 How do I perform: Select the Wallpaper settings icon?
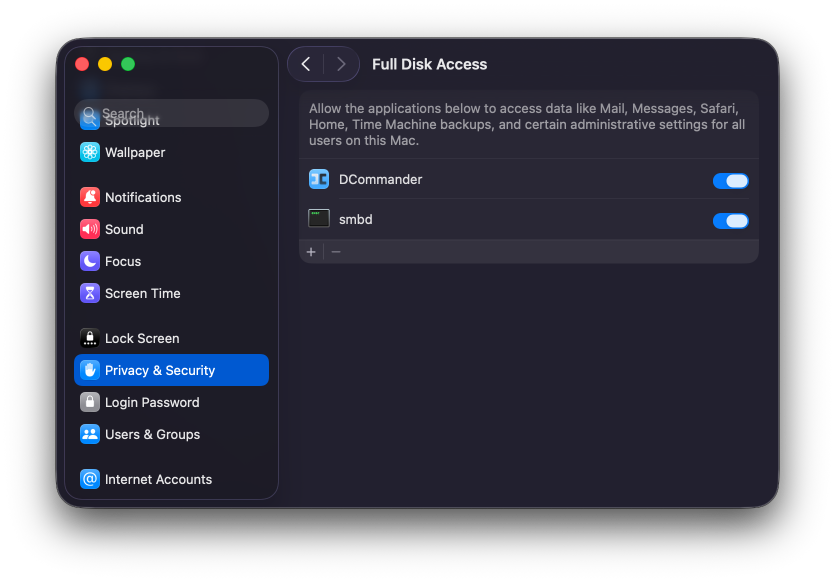click(x=89, y=152)
